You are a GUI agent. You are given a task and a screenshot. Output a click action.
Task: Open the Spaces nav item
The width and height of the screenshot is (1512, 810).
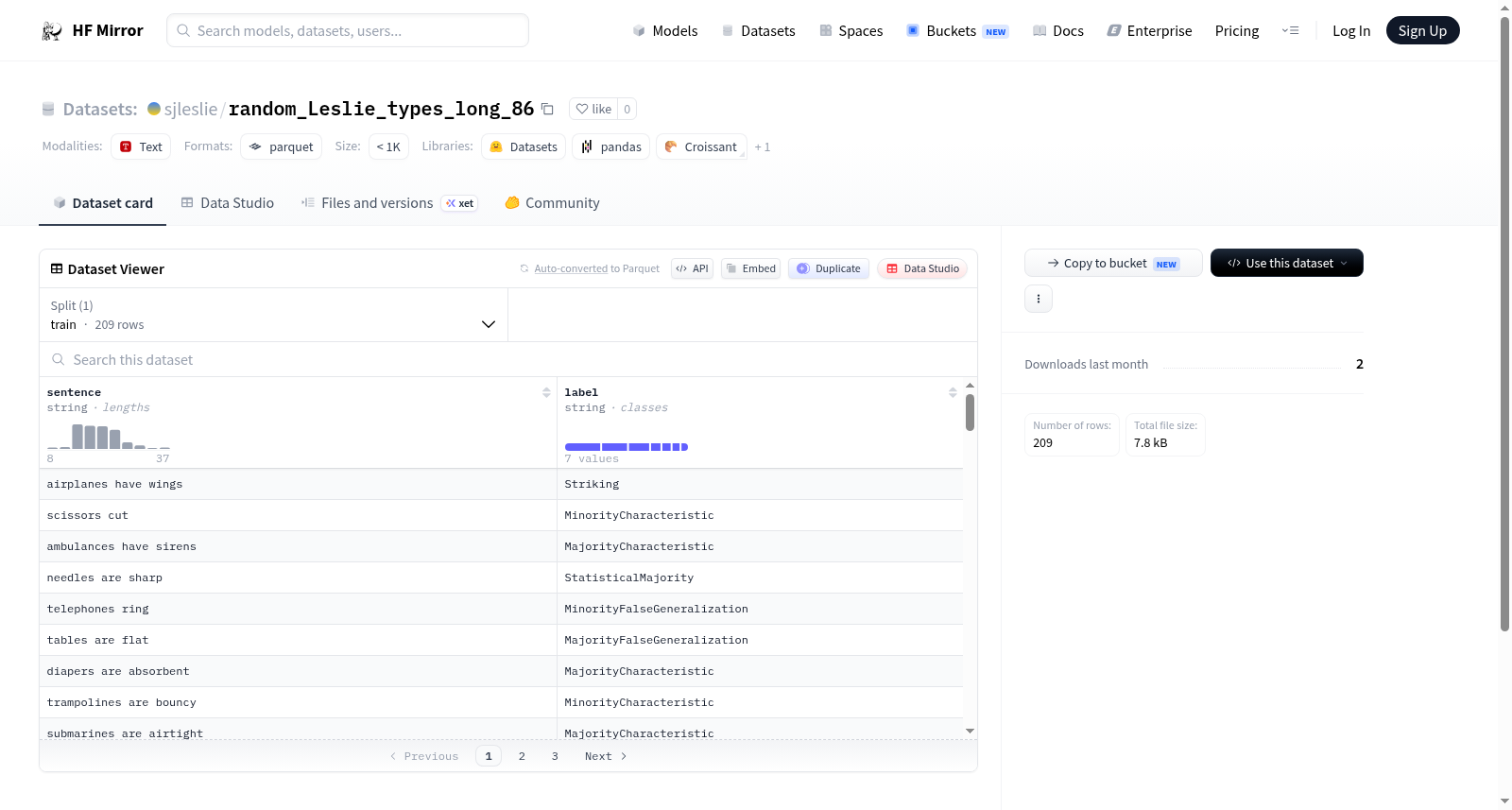(851, 31)
